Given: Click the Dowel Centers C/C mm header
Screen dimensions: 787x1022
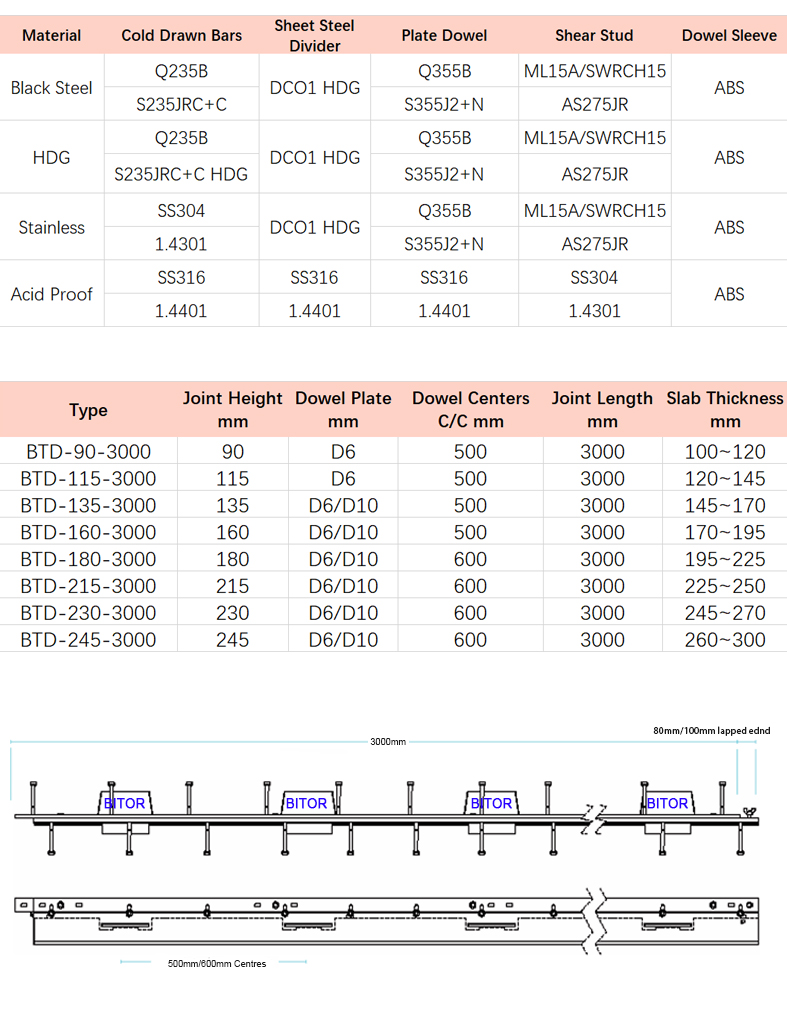Looking at the screenshot, I should [470, 410].
